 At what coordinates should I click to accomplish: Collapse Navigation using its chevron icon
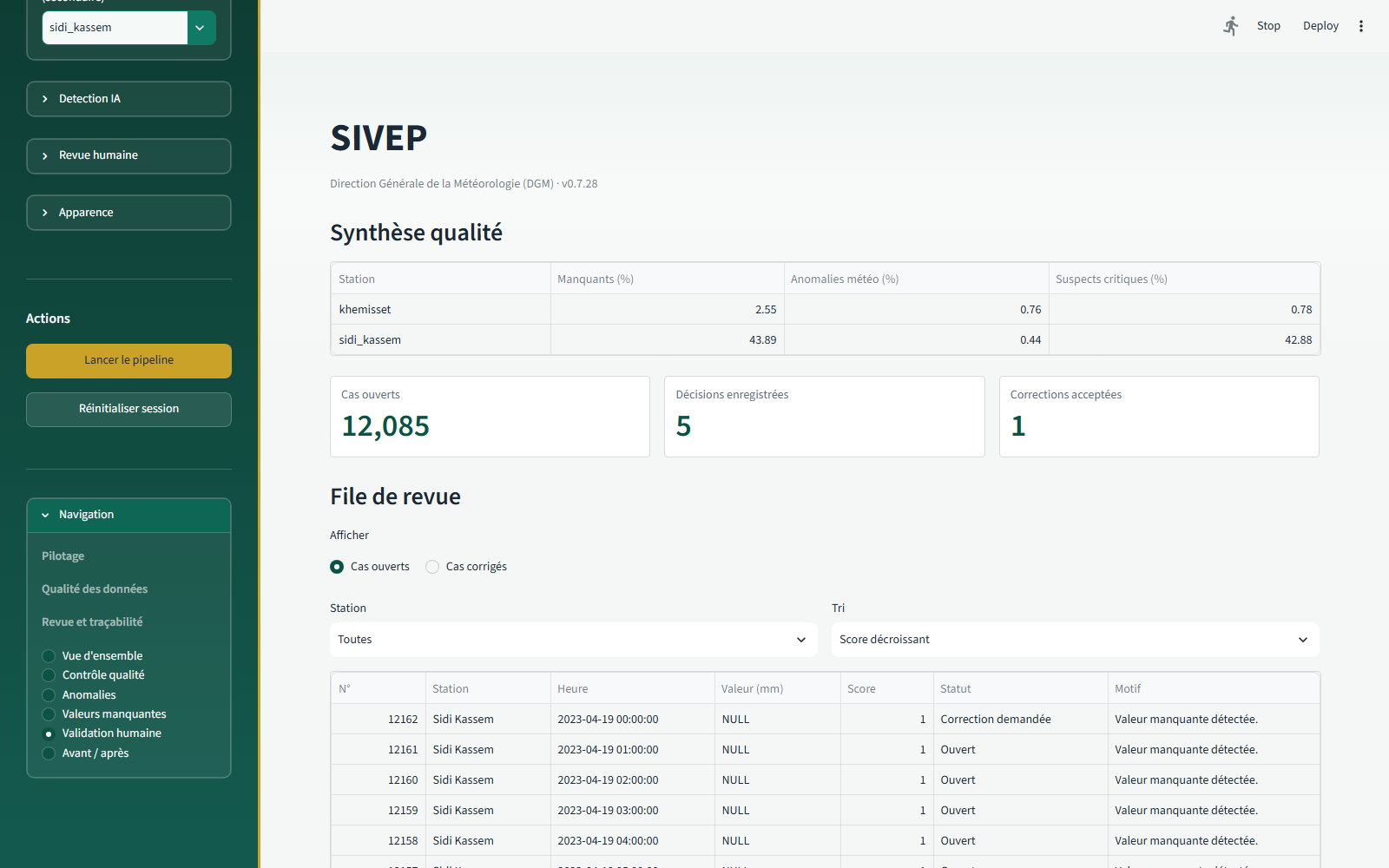pyautogui.click(x=45, y=515)
